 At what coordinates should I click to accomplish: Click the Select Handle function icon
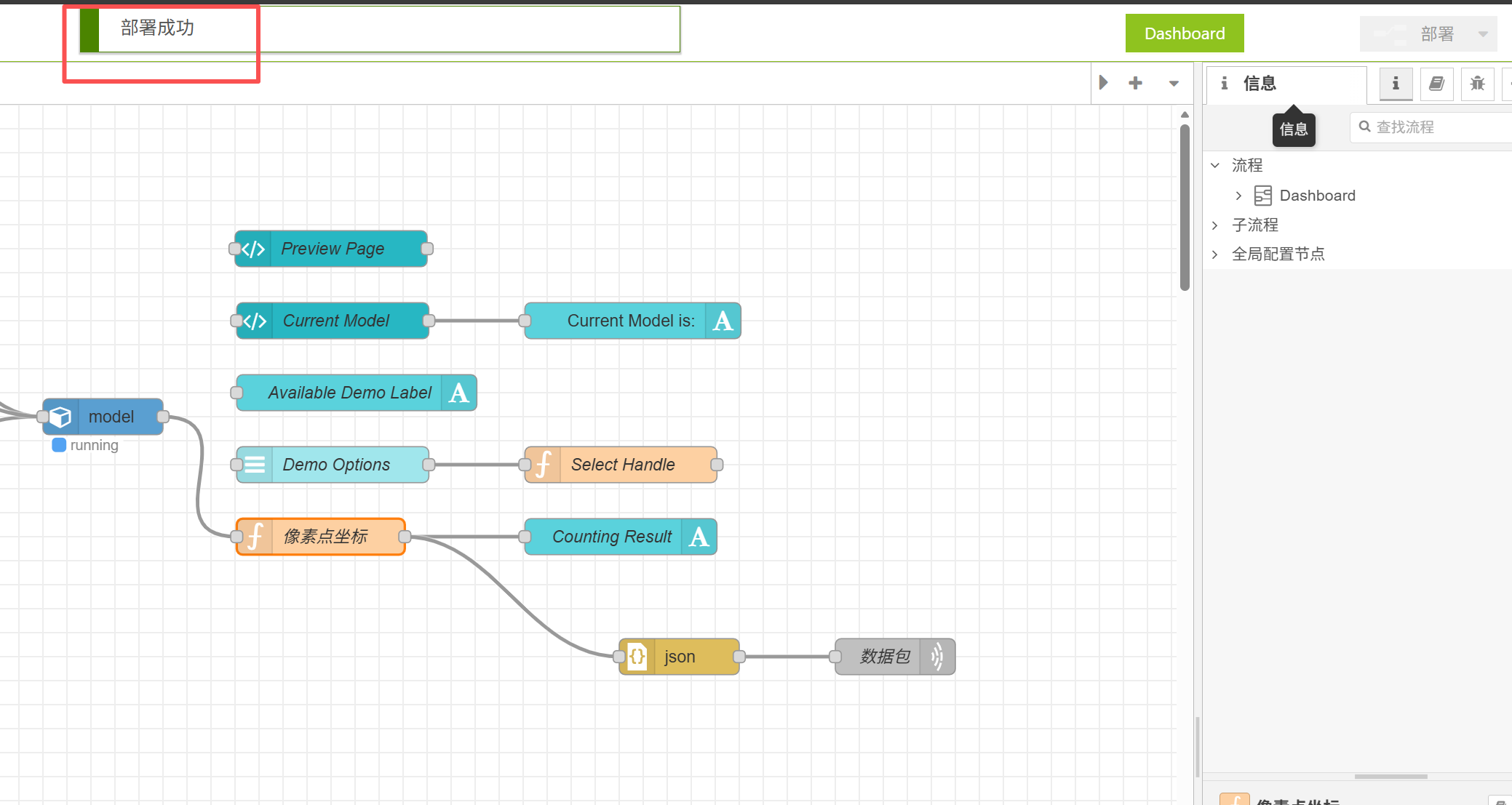pyautogui.click(x=543, y=465)
